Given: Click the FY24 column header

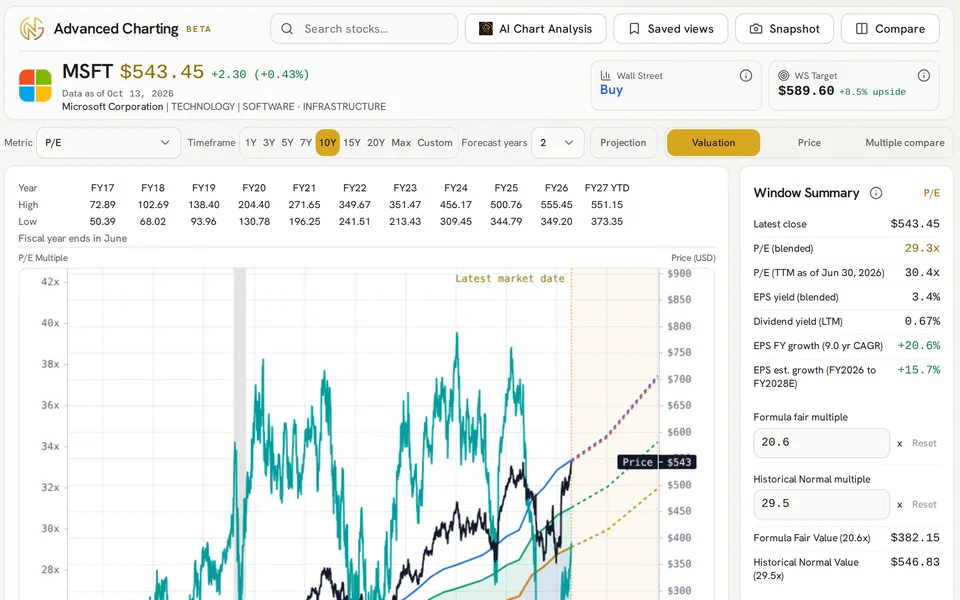Looking at the screenshot, I should (x=456, y=188).
